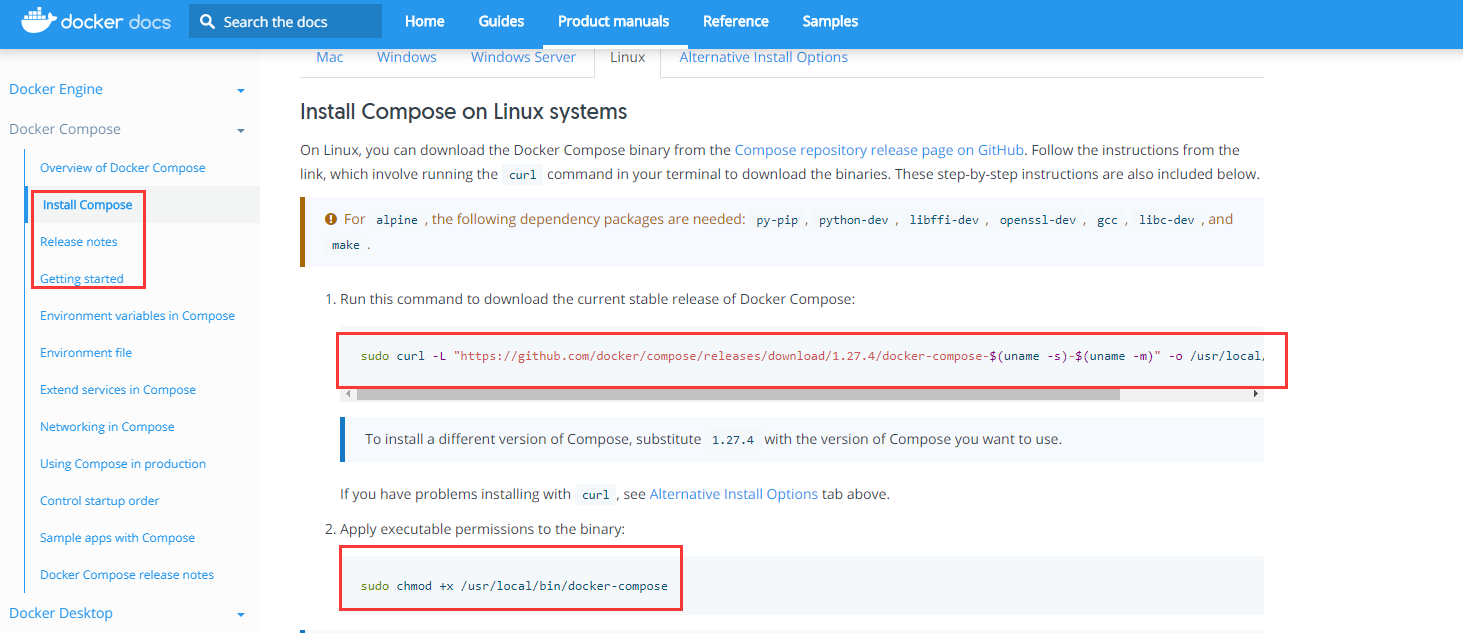Screen dimensions: 1463x633
Task: Click Alternative Install Options inline link
Action: pyautogui.click(x=734, y=494)
